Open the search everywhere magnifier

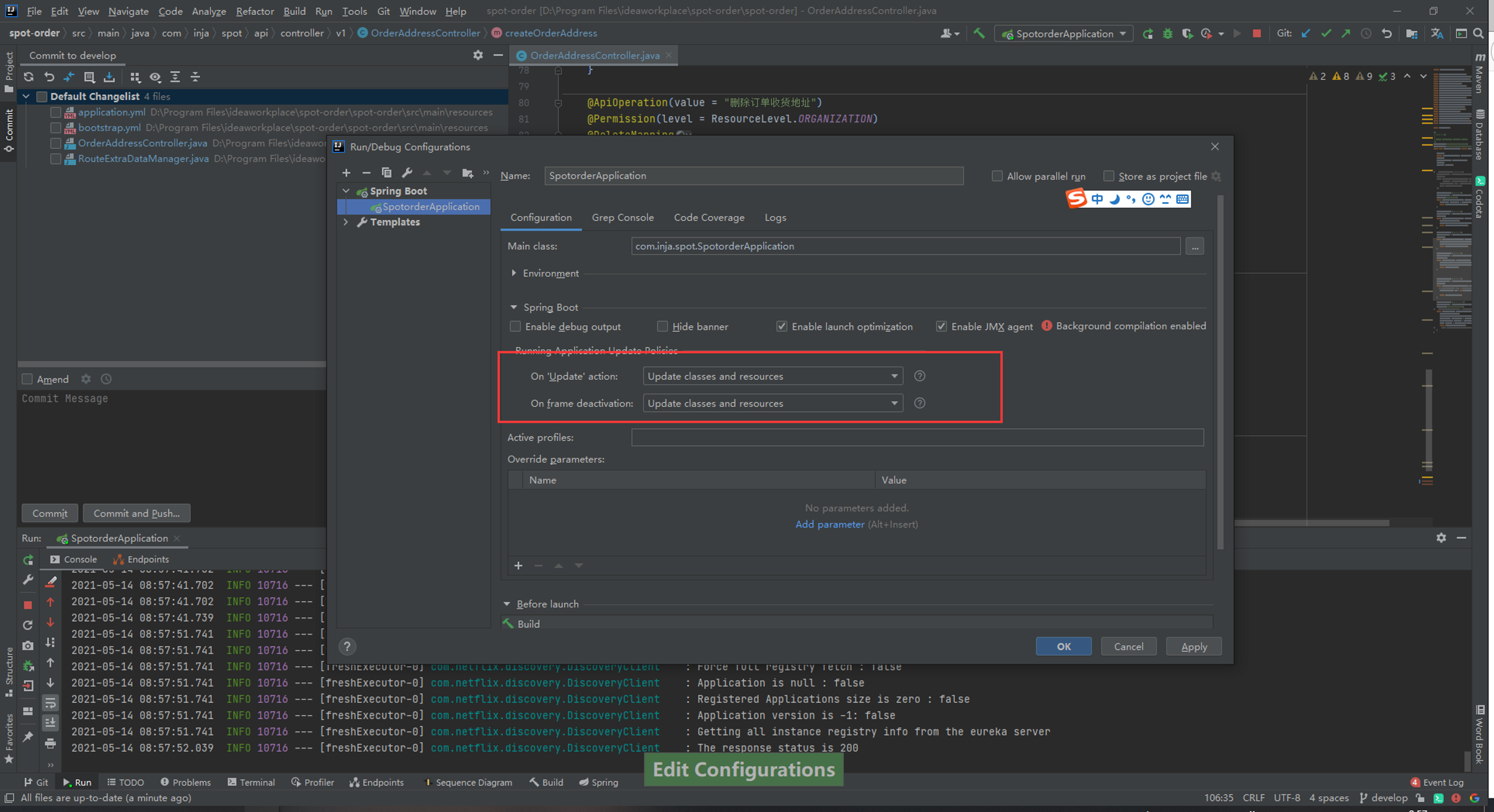pyautogui.click(x=1479, y=33)
